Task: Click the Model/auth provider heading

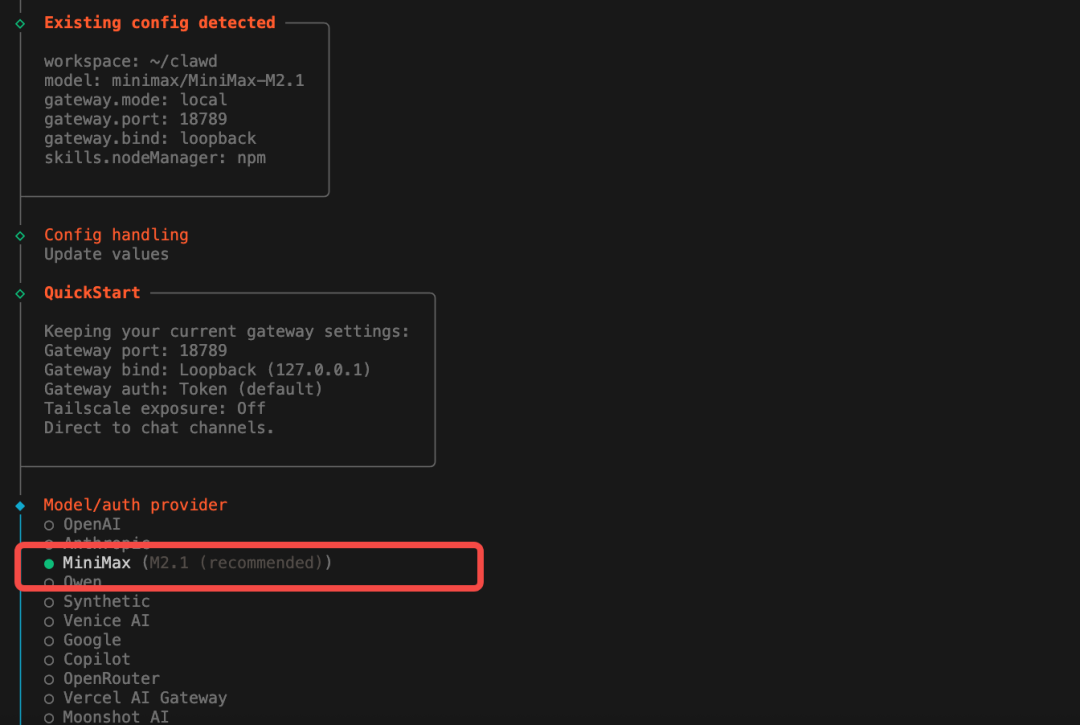Action: pos(135,505)
